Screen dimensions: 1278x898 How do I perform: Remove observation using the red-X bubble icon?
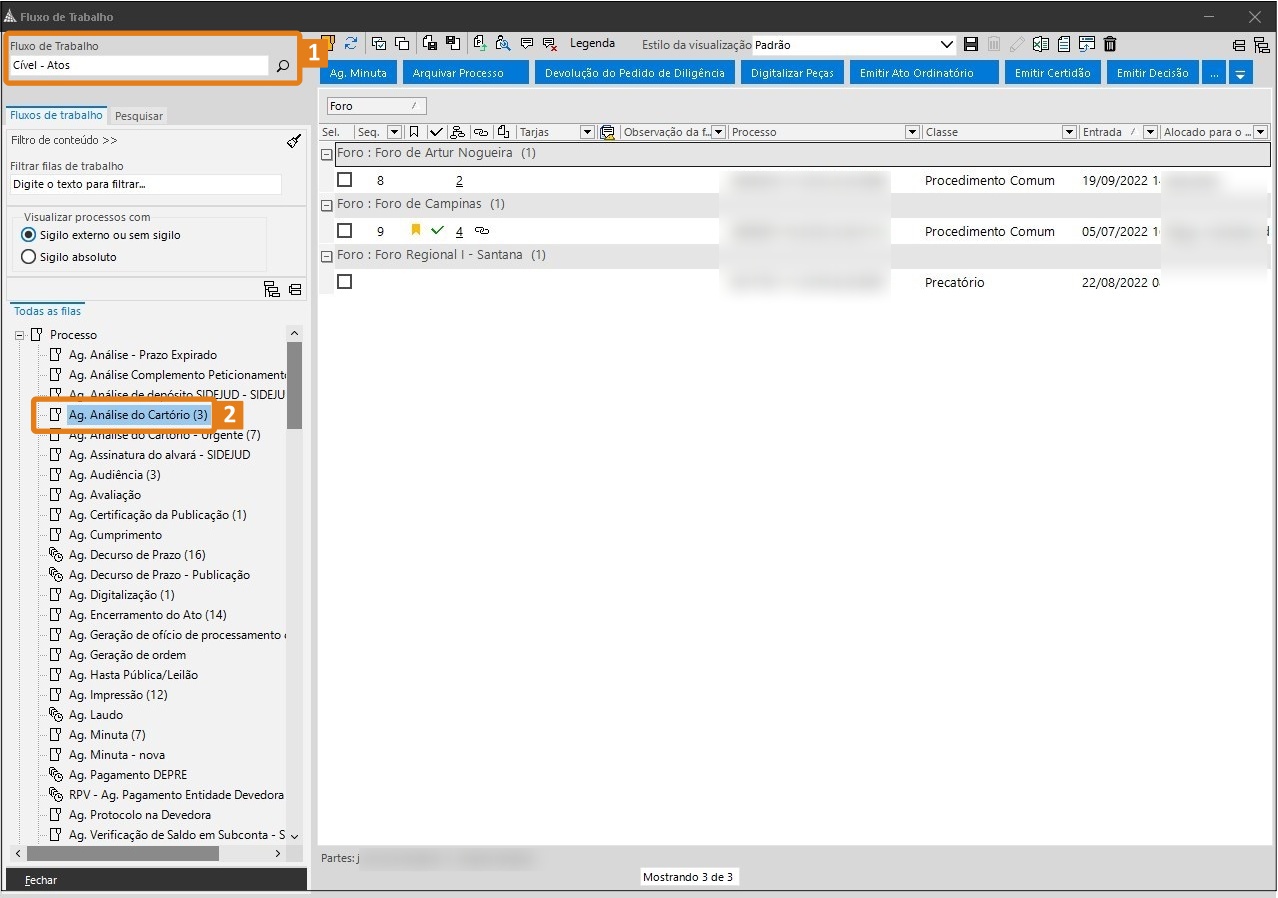click(550, 44)
